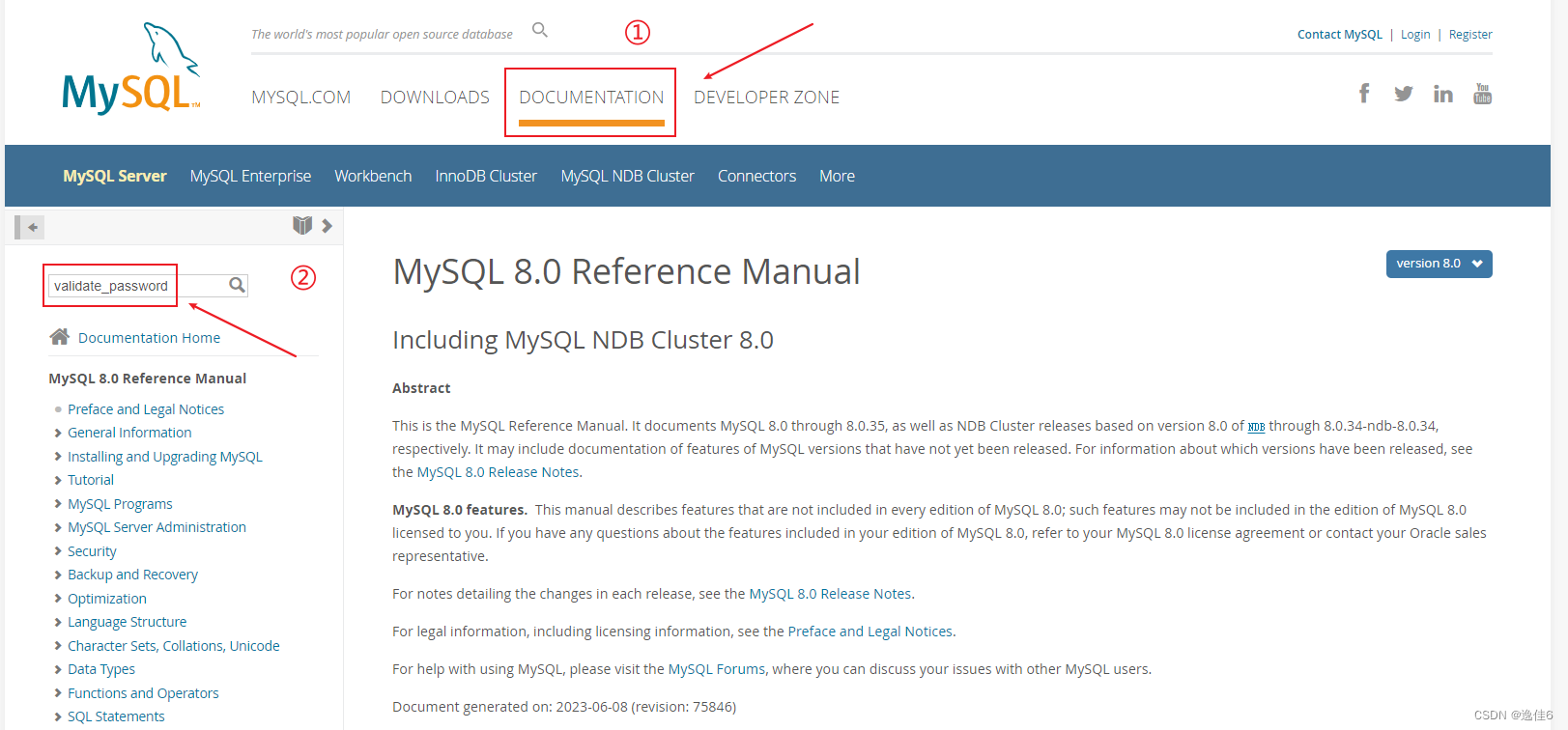Click the open book icon in the sidebar toolbar
Viewport: 1568px width, 730px height.
point(302,225)
